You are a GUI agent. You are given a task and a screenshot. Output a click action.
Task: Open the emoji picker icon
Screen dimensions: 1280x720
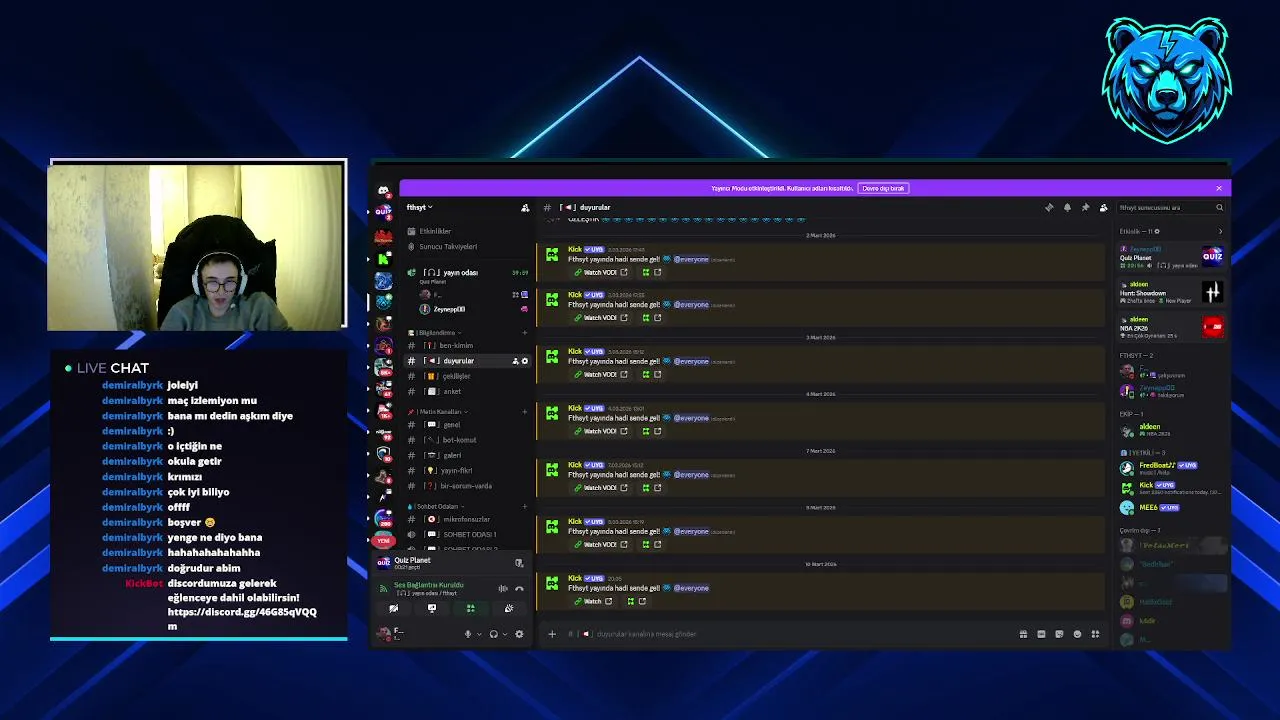click(1077, 634)
